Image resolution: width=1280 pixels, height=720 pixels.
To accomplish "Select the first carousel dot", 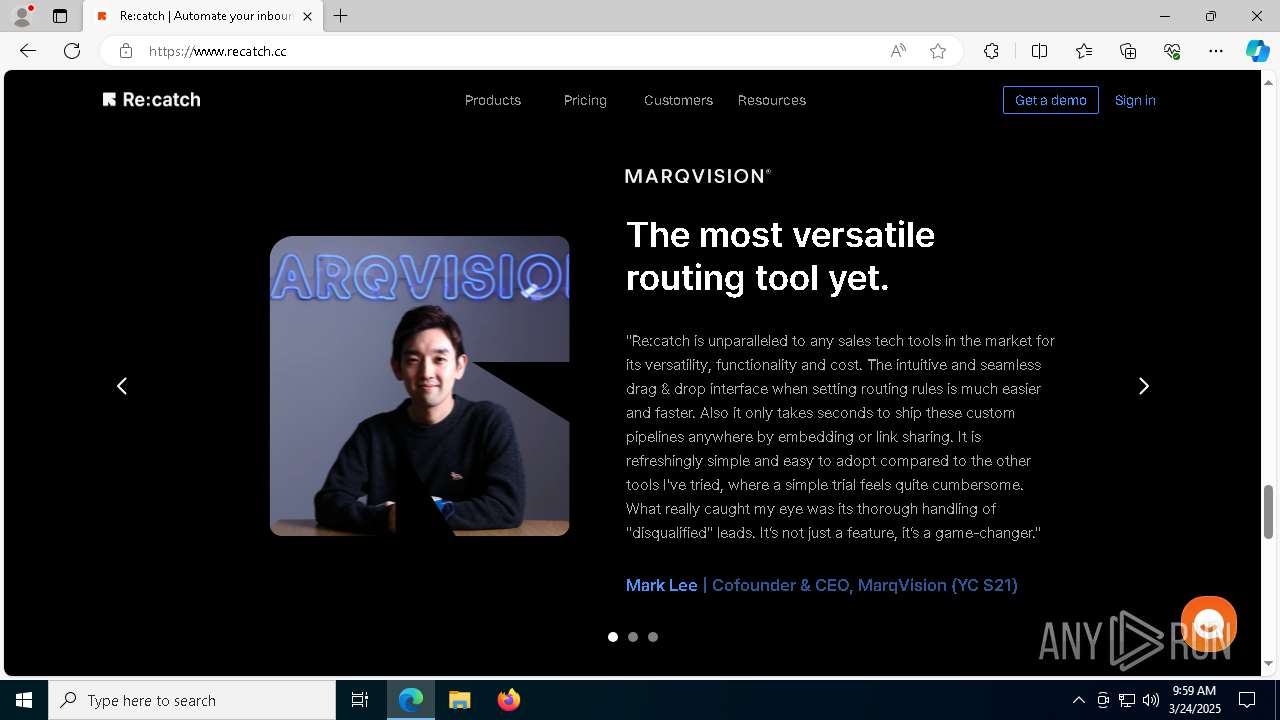I will click(x=613, y=637).
